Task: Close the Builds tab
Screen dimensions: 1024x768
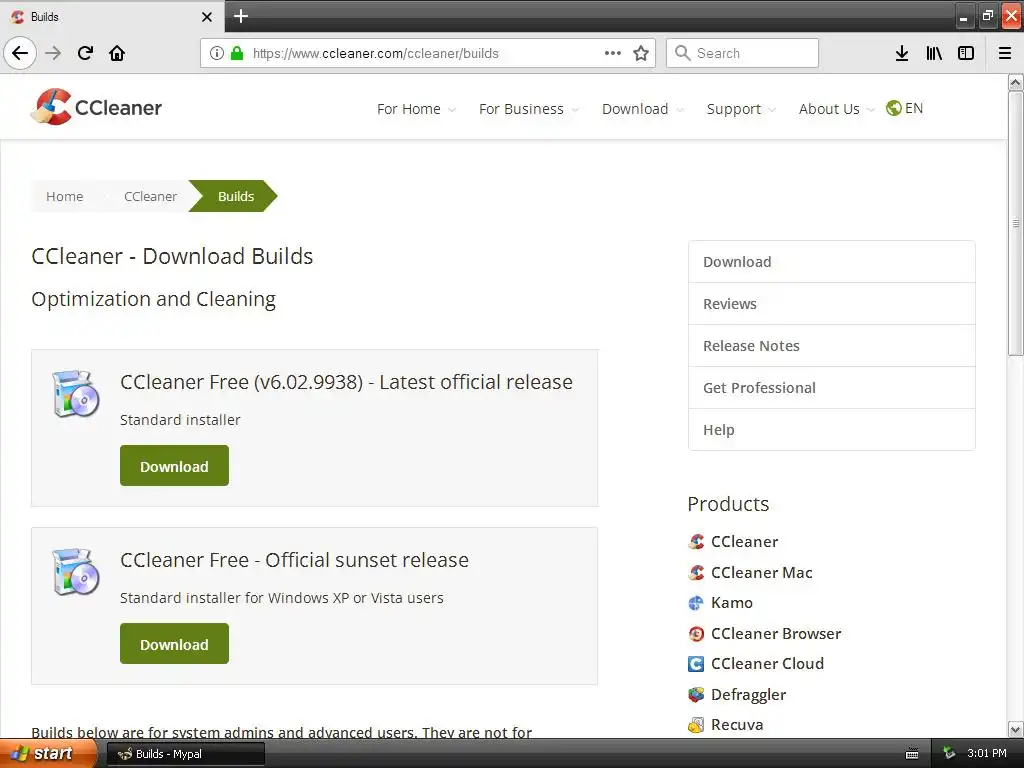Action: 207,17
